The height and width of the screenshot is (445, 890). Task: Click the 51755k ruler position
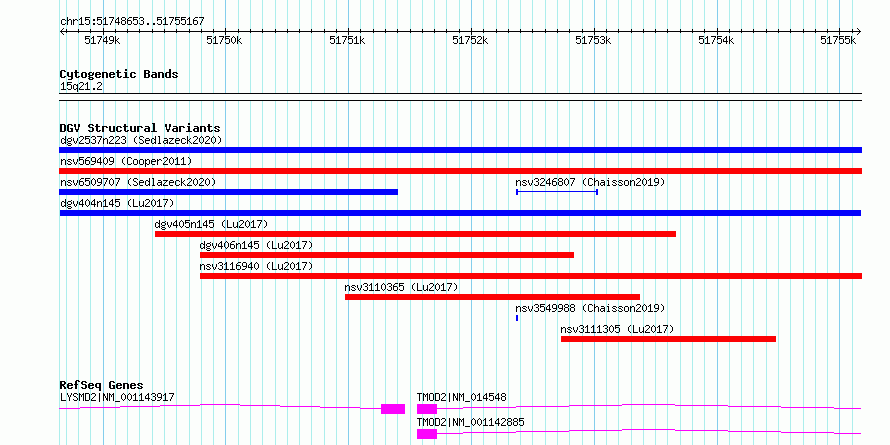click(x=839, y=40)
